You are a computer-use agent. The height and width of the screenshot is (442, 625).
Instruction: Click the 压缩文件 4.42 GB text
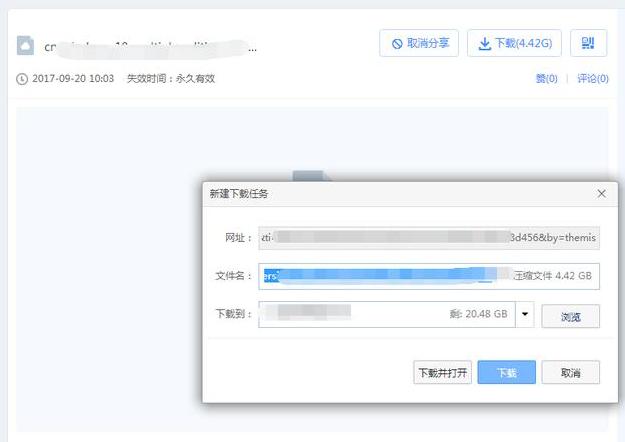pyautogui.click(x=552, y=276)
